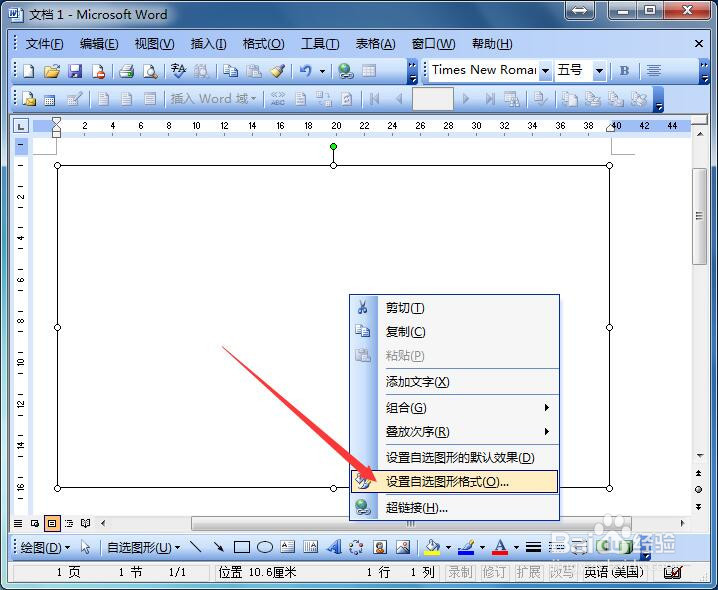Image resolution: width=718 pixels, height=590 pixels.
Task: Expand line color dropdown arrow
Action: pos(482,547)
